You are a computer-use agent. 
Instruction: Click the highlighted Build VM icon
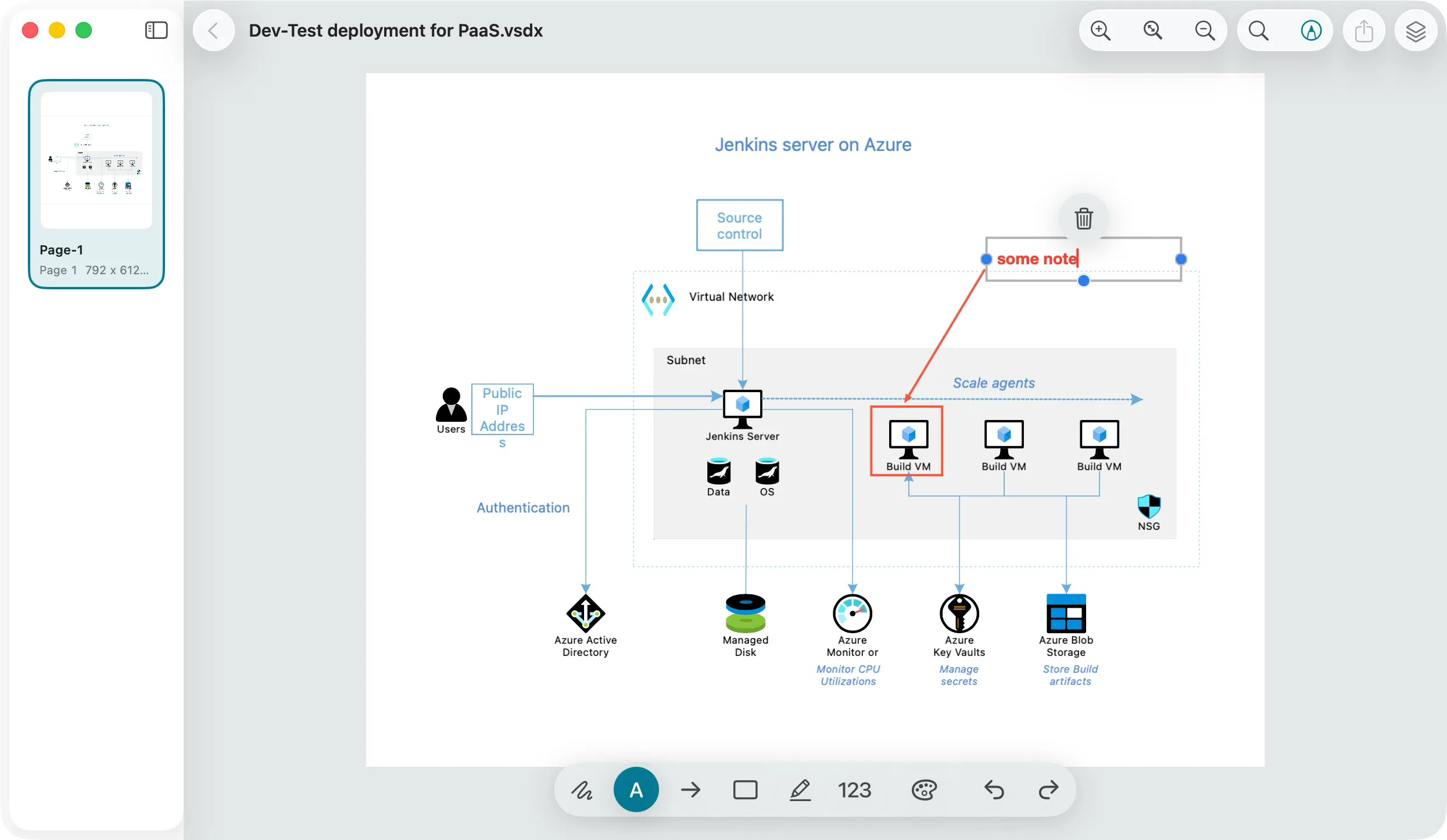[x=909, y=439]
